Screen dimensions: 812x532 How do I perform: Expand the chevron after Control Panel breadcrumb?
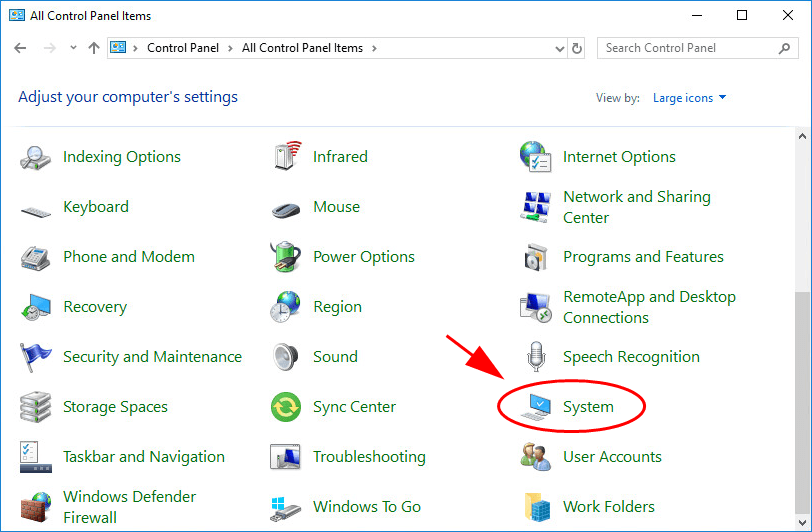click(x=230, y=49)
